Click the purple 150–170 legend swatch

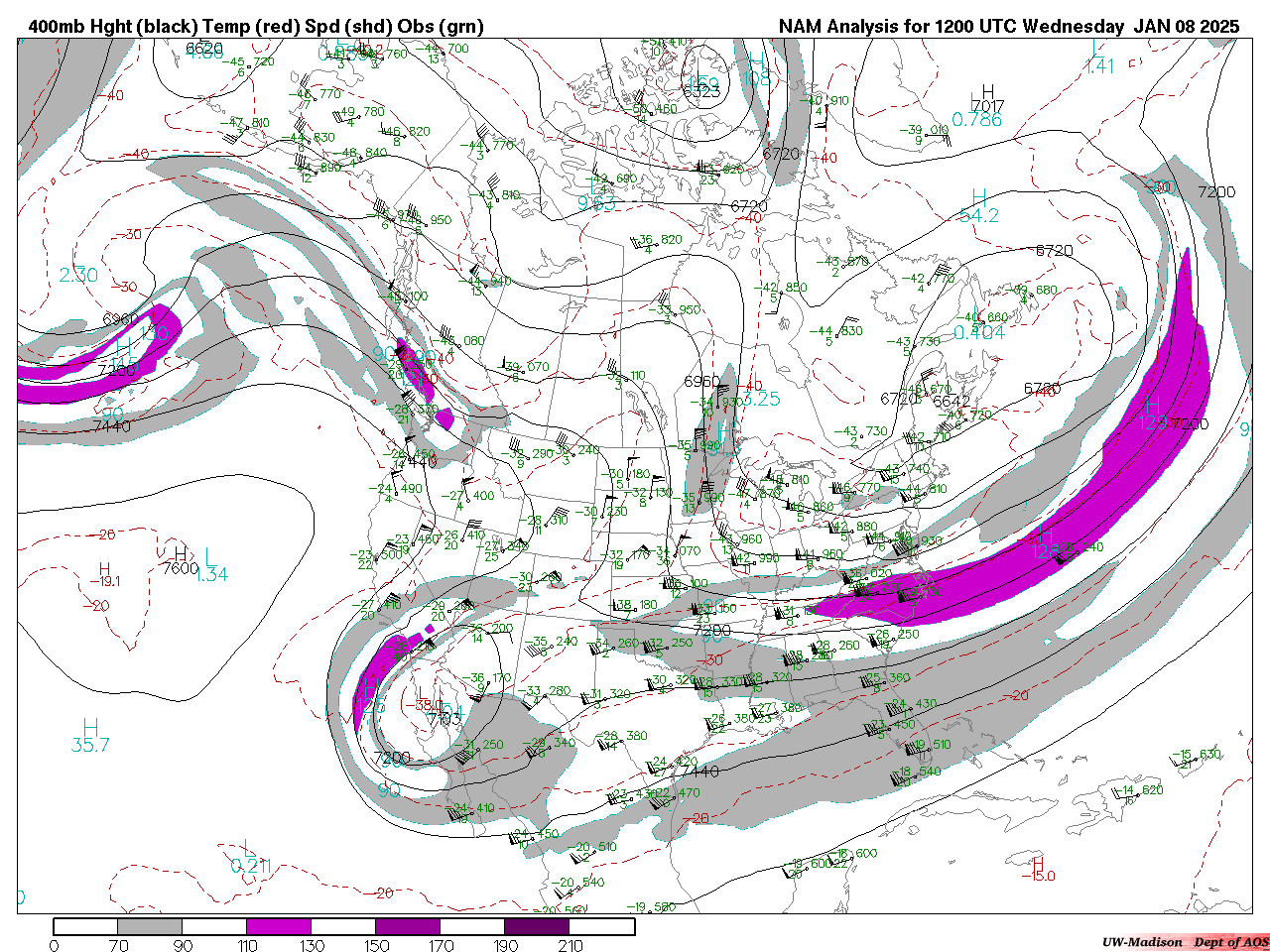tap(408, 926)
